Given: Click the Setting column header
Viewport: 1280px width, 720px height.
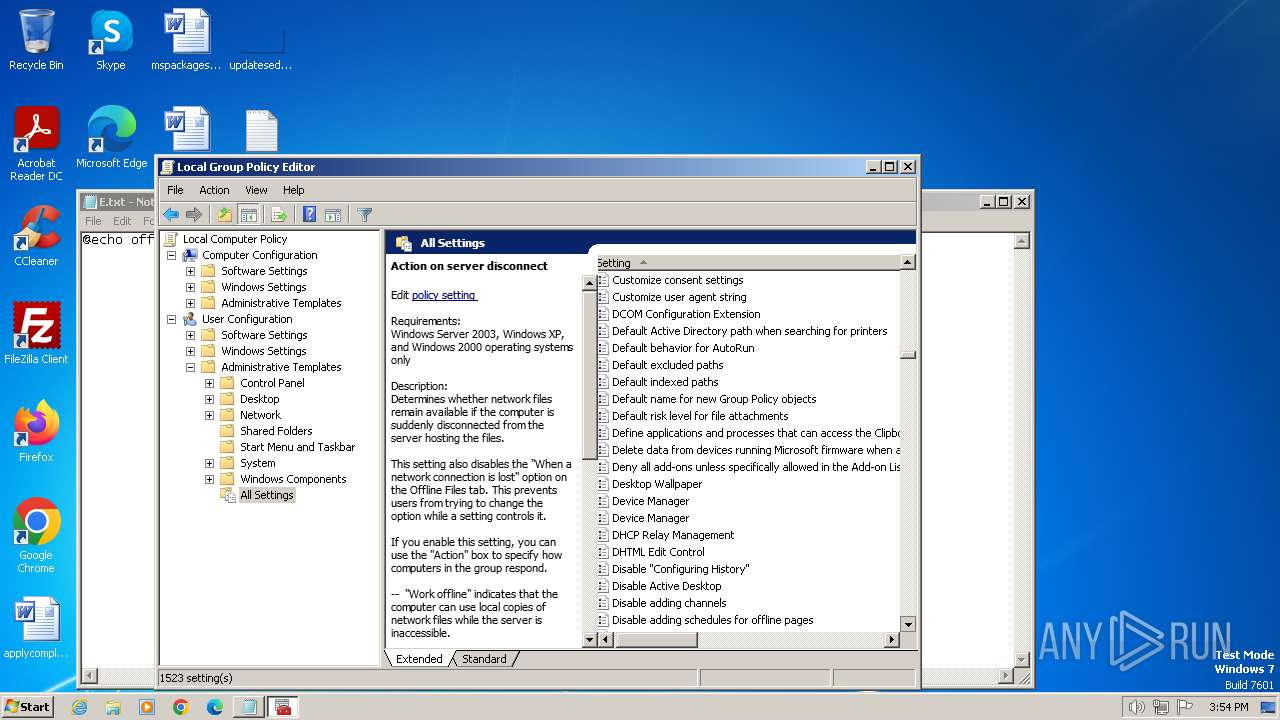Looking at the screenshot, I should pyautogui.click(x=748, y=263).
